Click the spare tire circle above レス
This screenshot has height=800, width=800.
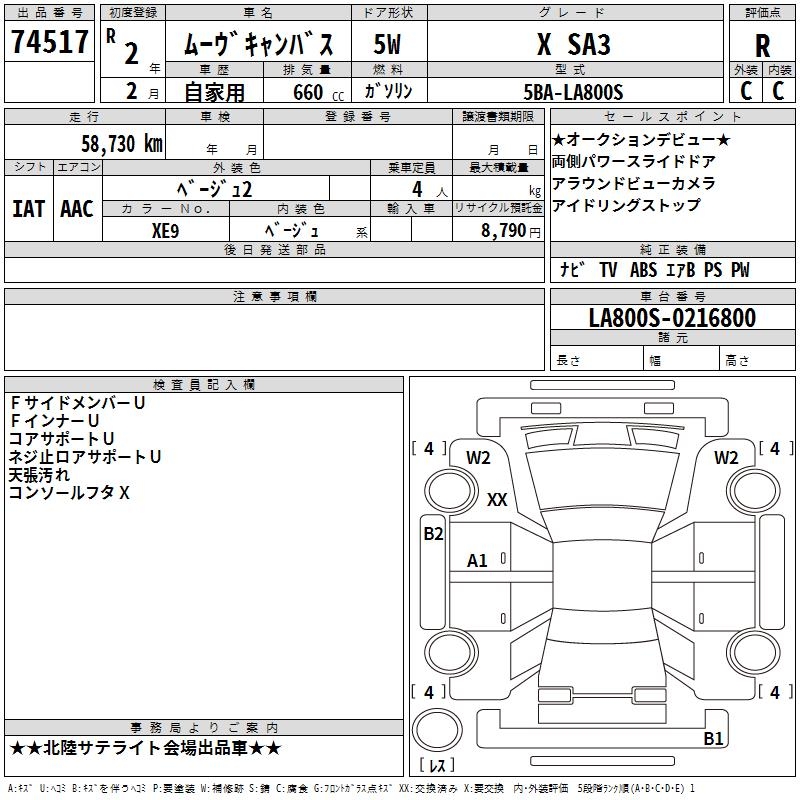[x=441, y=729]
